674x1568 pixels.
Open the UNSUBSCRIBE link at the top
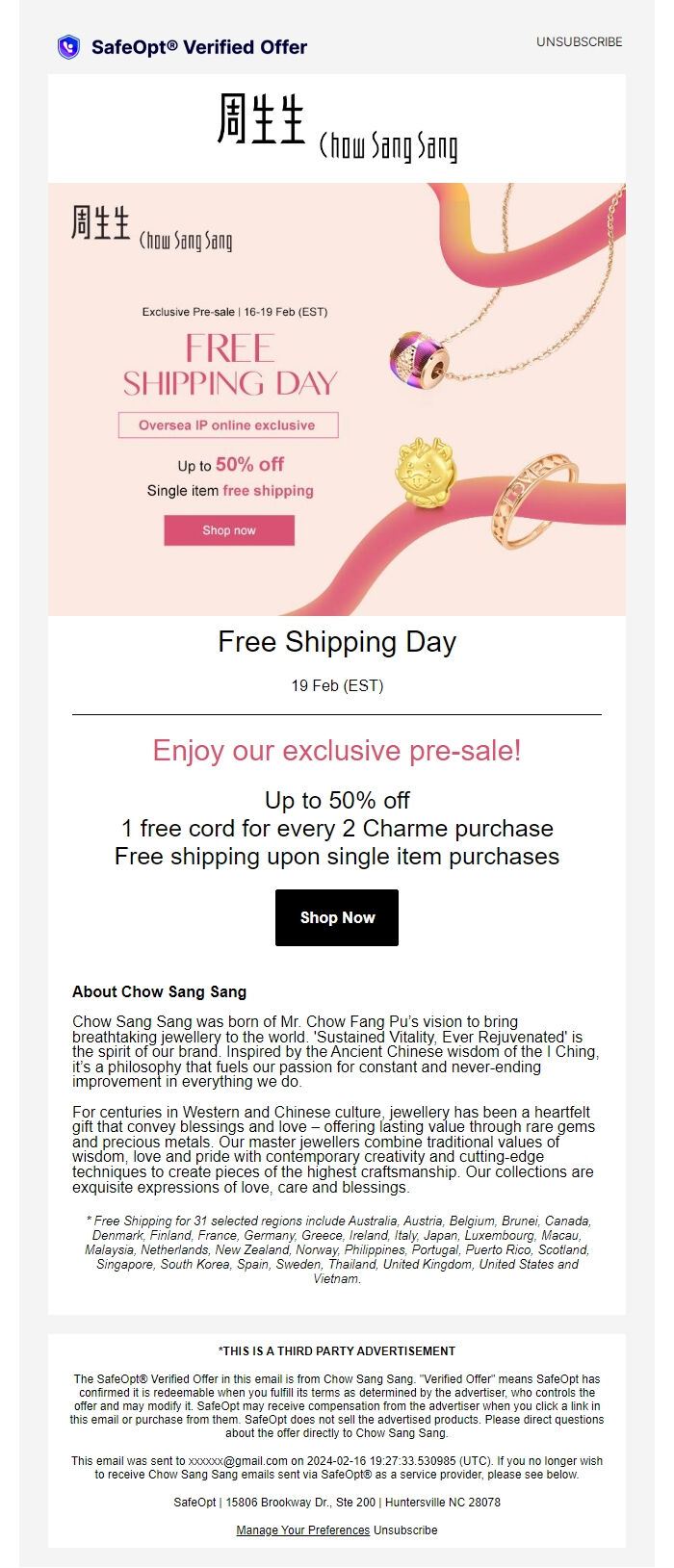pyautogui.click(x=580, y=42)
